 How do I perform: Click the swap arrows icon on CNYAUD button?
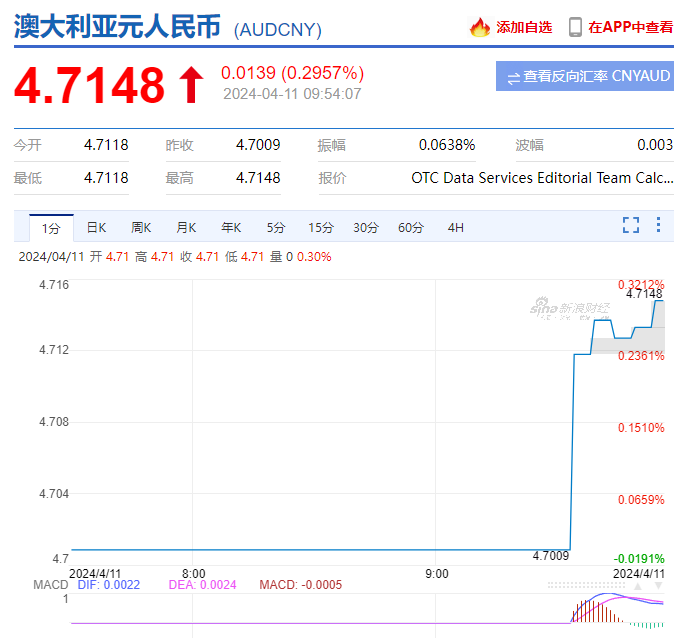click(513, 77)
